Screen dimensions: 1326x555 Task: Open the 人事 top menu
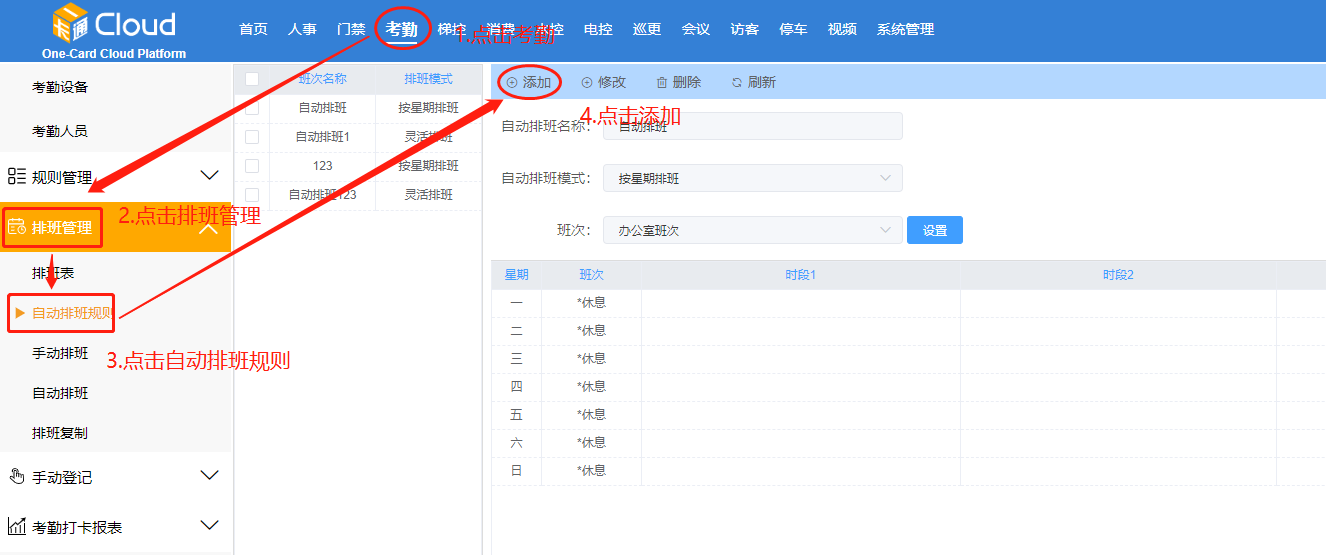click(302, 29)
